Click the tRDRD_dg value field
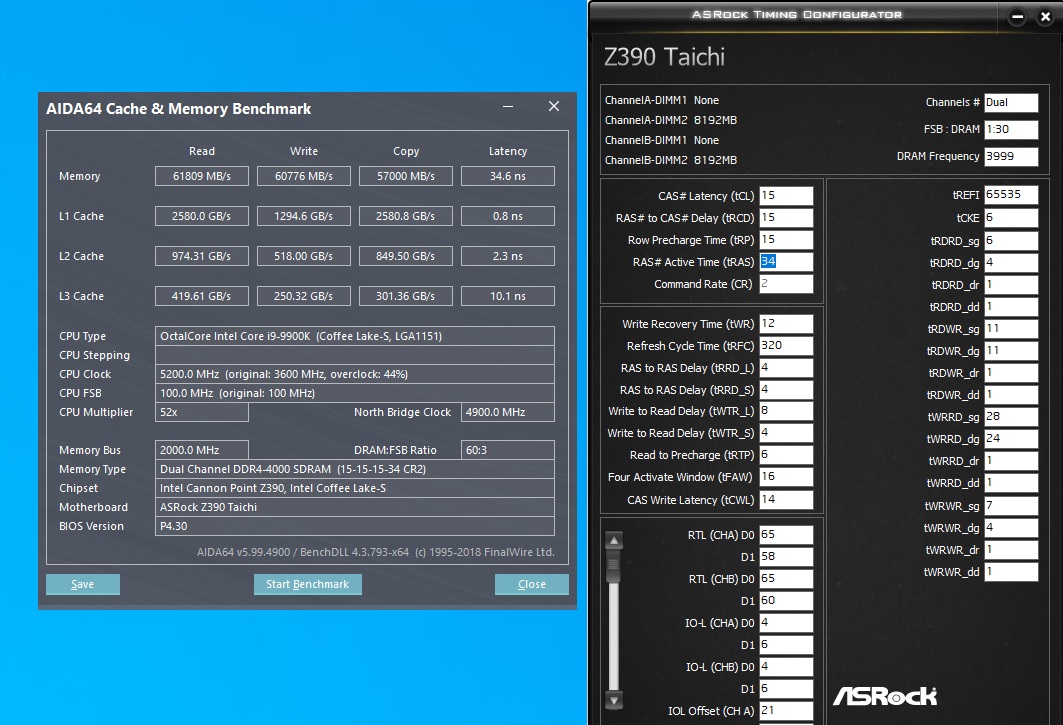Image resolution: width=1063 pixels, height=725 pixels. click(x=1011, y=262)
